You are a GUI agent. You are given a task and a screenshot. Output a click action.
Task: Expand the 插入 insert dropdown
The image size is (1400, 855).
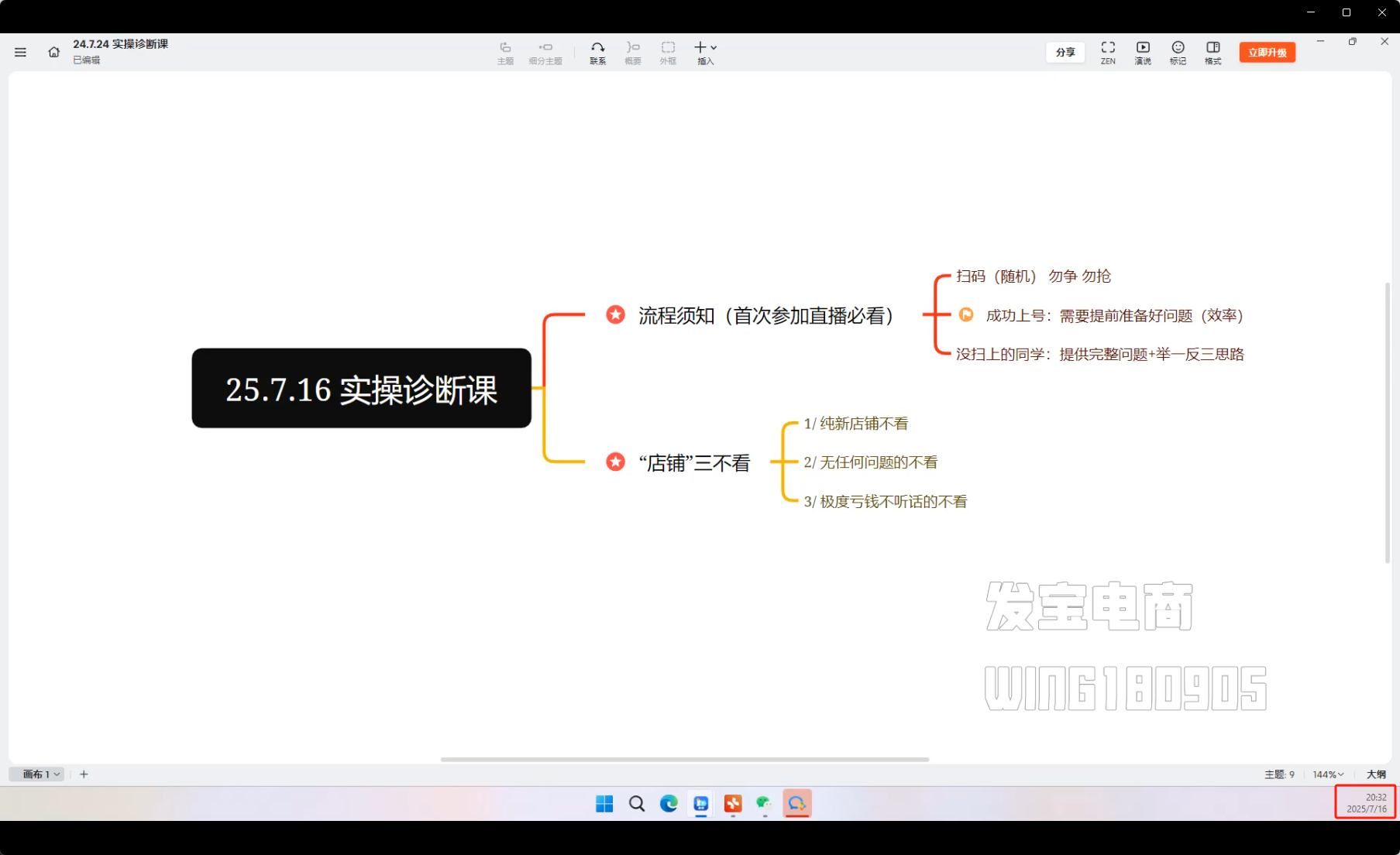pos(705,53)
